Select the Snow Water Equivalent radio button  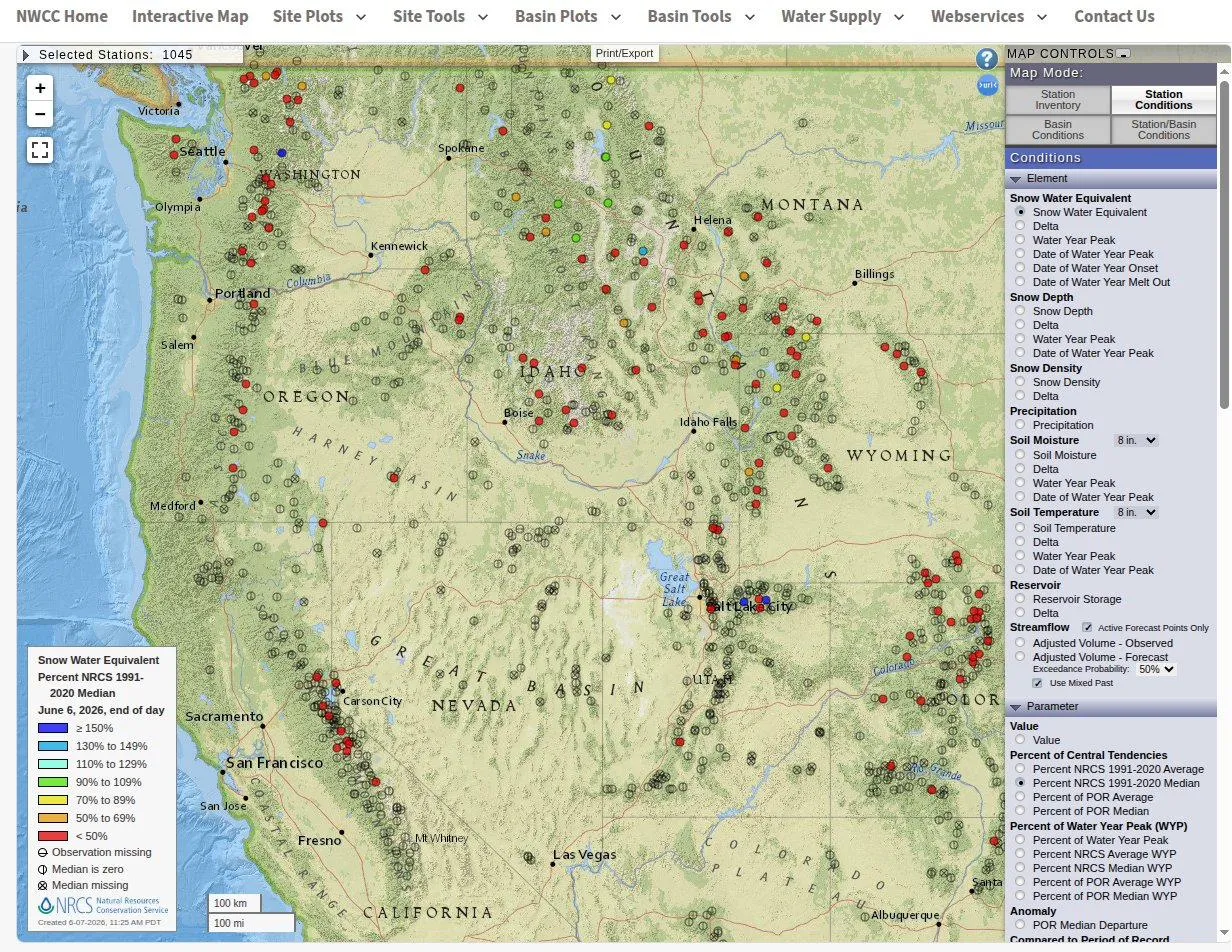point(1020,212)
